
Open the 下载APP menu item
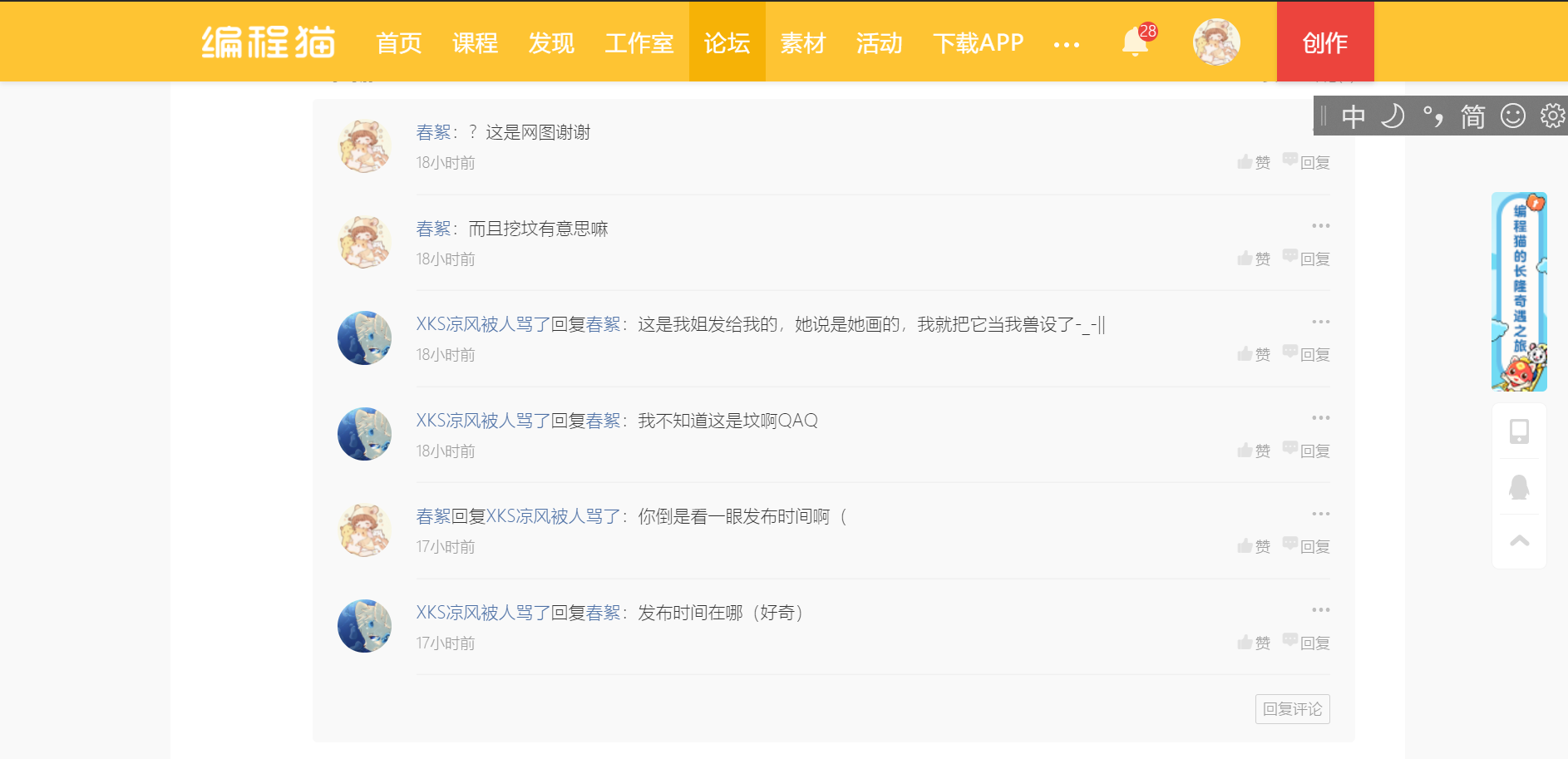[979, 42]
